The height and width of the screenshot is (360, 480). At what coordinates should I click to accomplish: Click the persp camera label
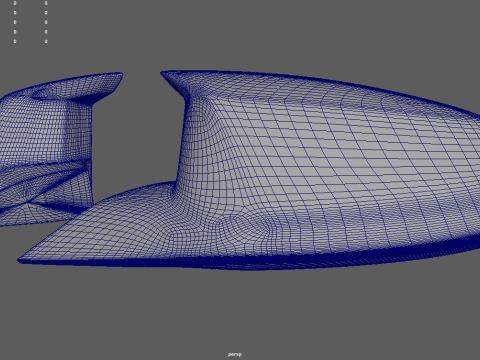[x=235, y=354]
